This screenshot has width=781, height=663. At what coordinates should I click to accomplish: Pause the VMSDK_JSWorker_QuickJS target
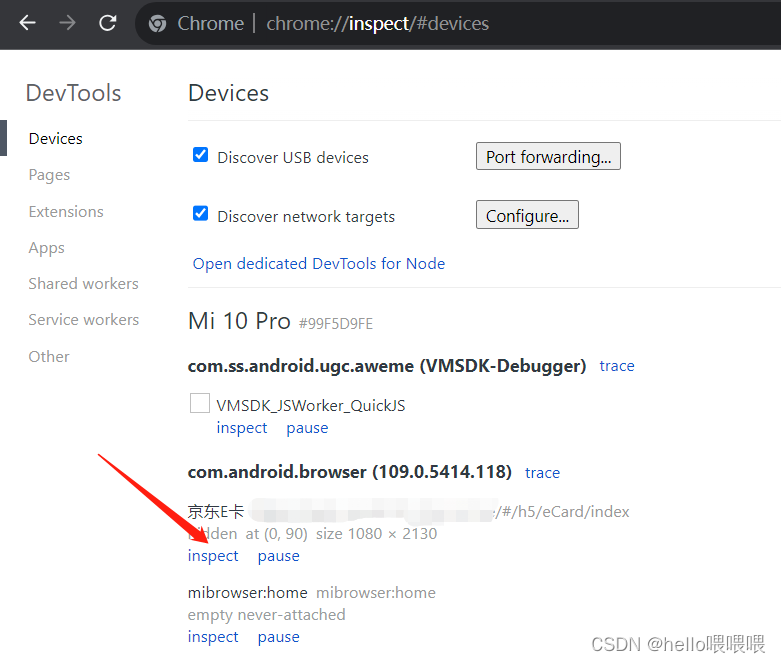coord(307,428)
